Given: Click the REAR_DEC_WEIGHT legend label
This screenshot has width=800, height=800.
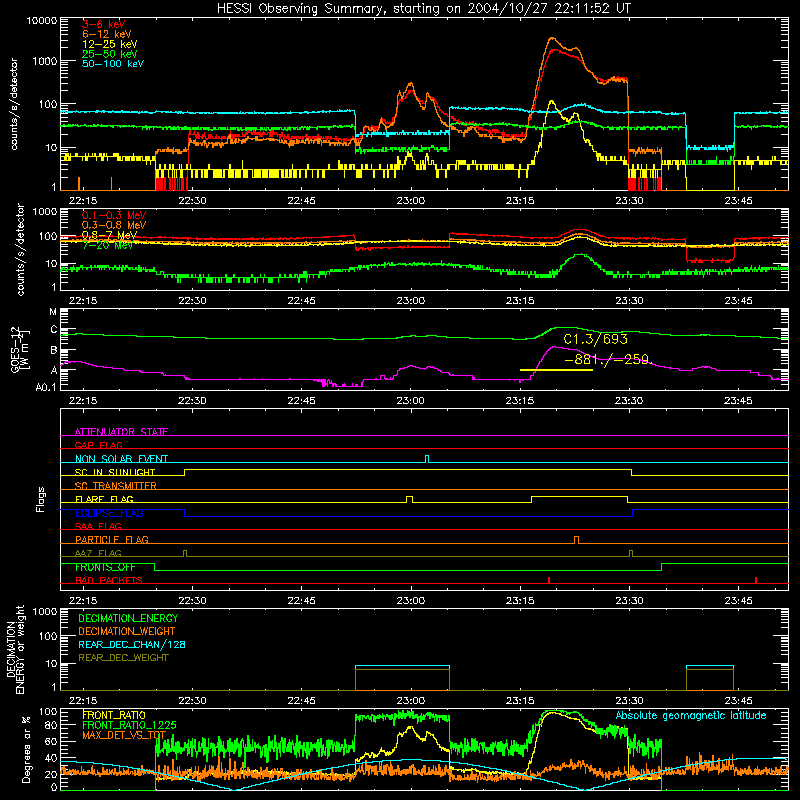Looking at the screenshot, I should [x=123, y=658].
